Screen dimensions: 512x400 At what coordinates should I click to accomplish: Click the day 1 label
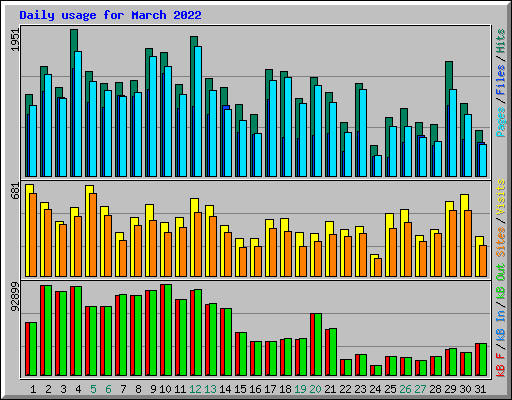click(x=33, y=389)
